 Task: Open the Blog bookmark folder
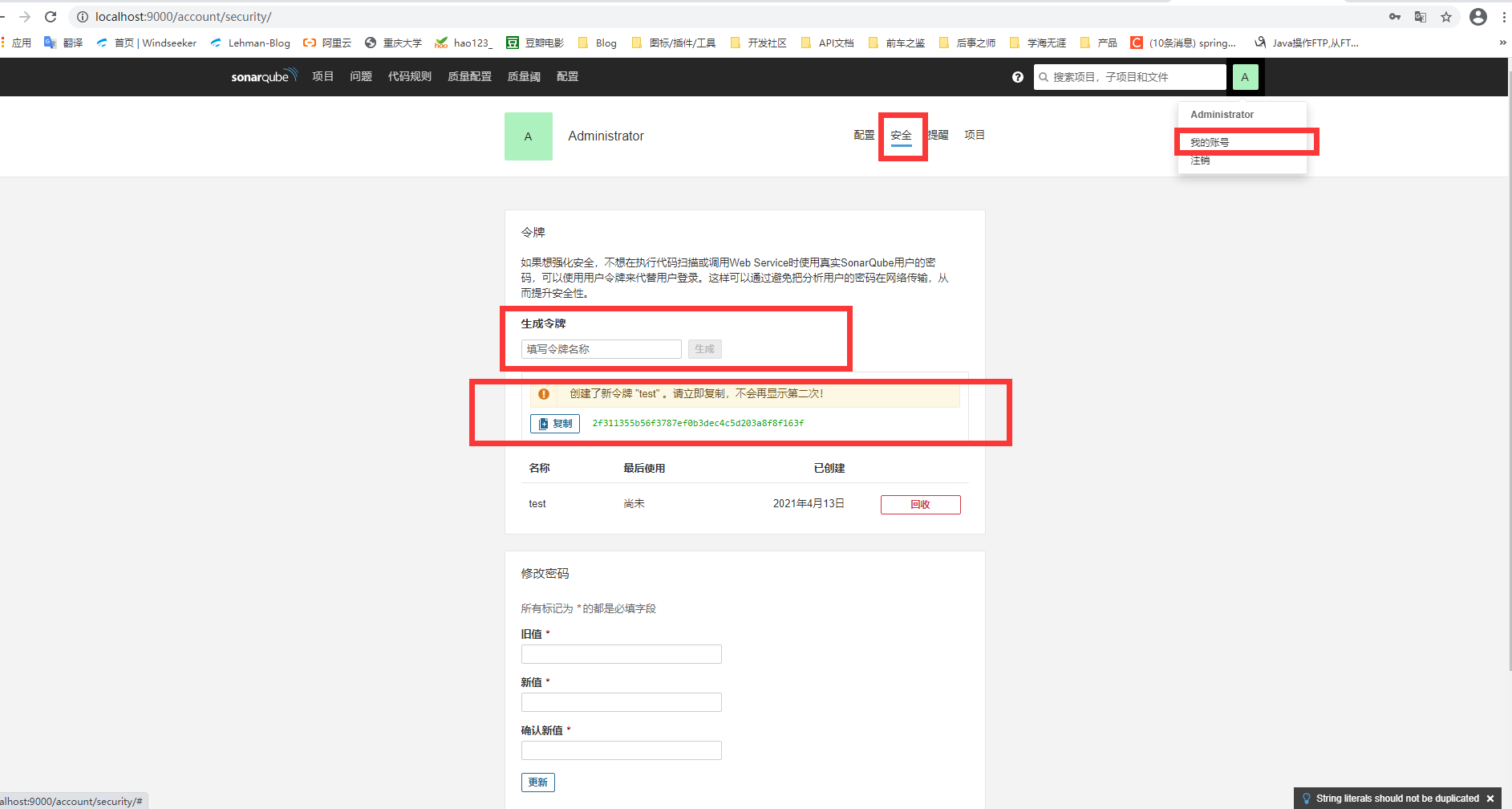click(598, 43)
